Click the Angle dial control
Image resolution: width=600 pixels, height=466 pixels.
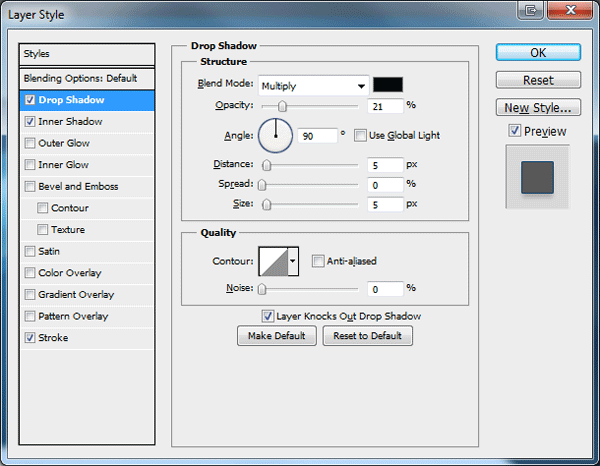click(x=276, y=136)
